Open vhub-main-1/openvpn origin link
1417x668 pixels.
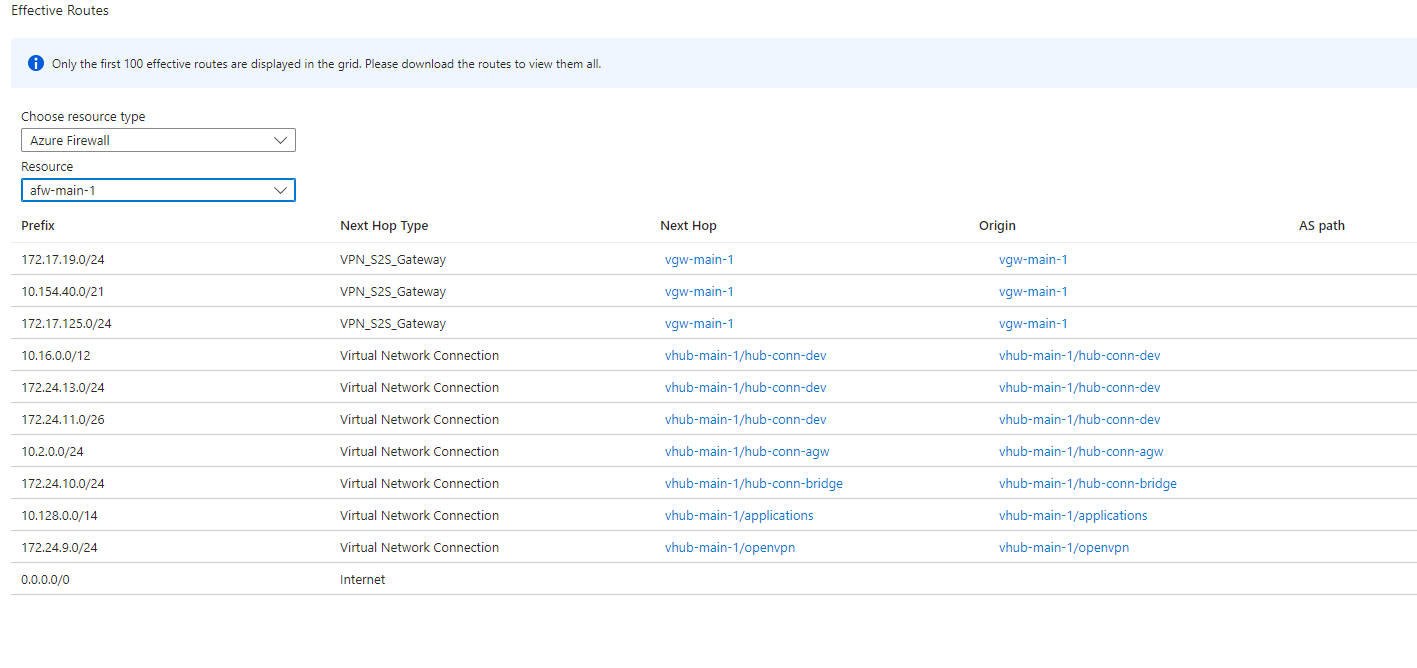[x=1063, y=547]
